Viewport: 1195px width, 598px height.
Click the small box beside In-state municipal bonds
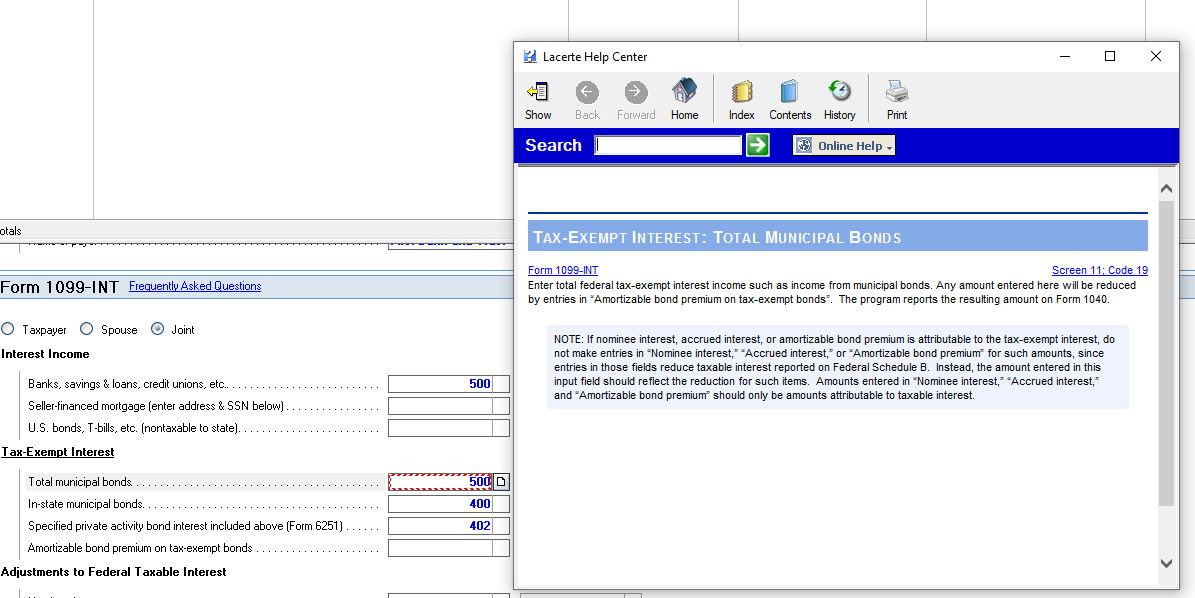501,504
